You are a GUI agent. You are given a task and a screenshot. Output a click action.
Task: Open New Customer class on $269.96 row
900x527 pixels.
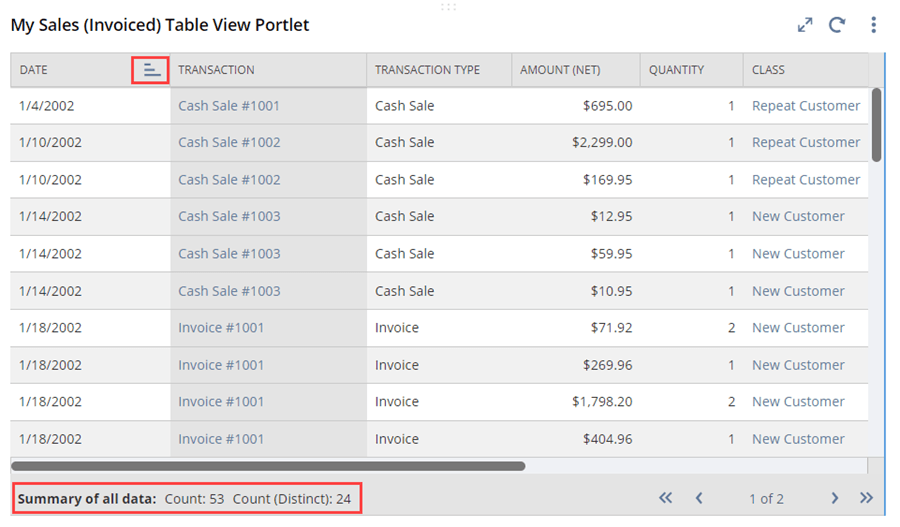[x=798, y=365]
